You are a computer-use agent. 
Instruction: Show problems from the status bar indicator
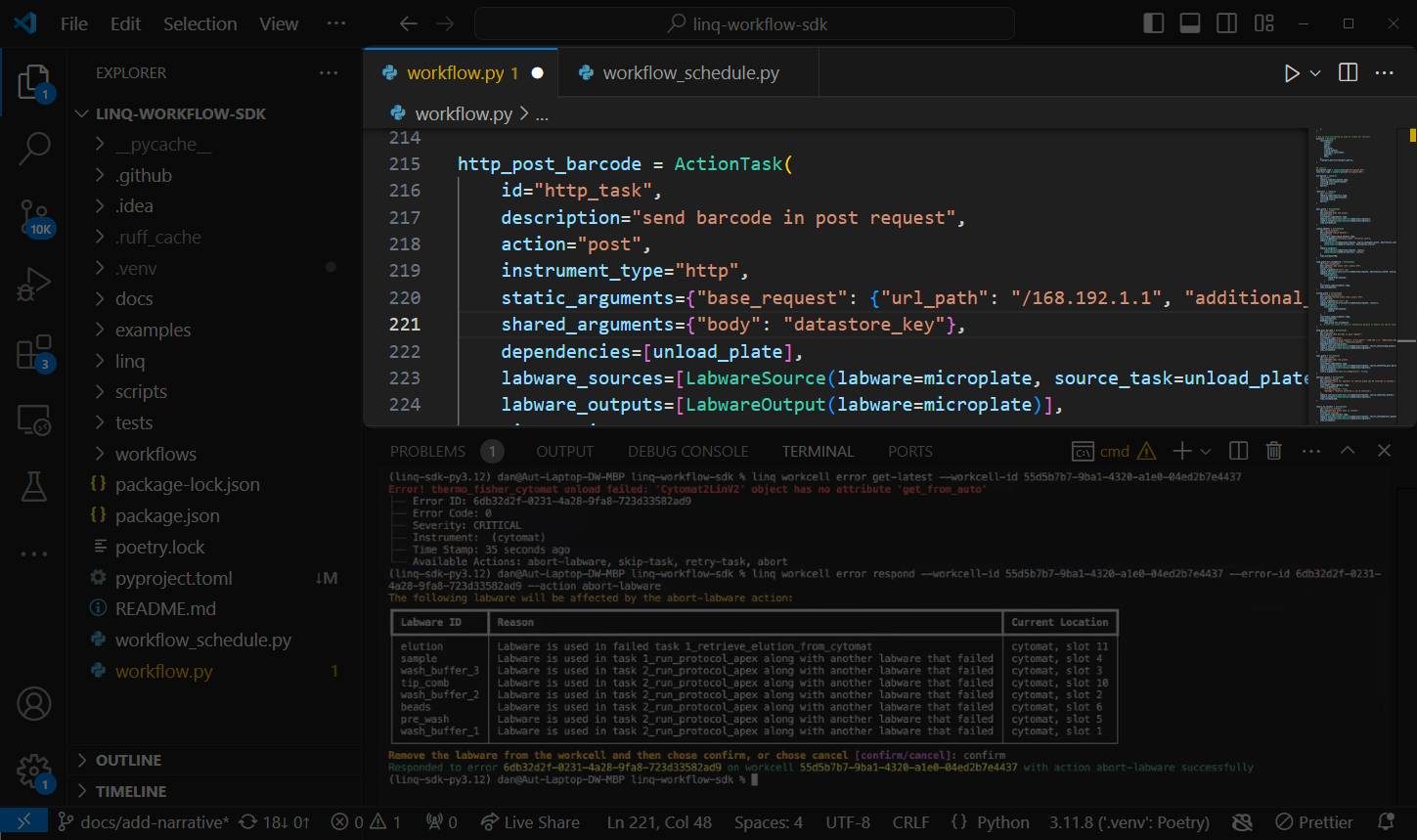pyautogui.click(x=366, y=821)
